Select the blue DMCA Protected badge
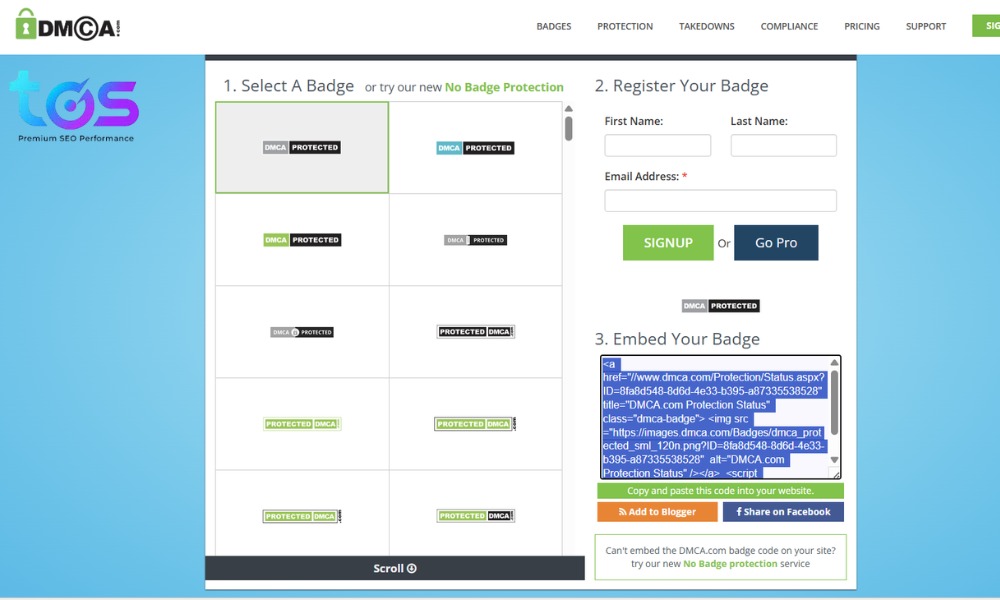This screenshot has height=600, width=1000. click(475, 148)
